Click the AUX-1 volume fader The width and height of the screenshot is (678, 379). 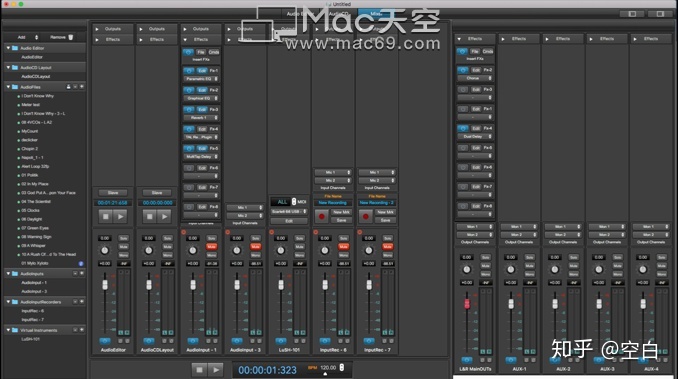[x=511, y=303]
